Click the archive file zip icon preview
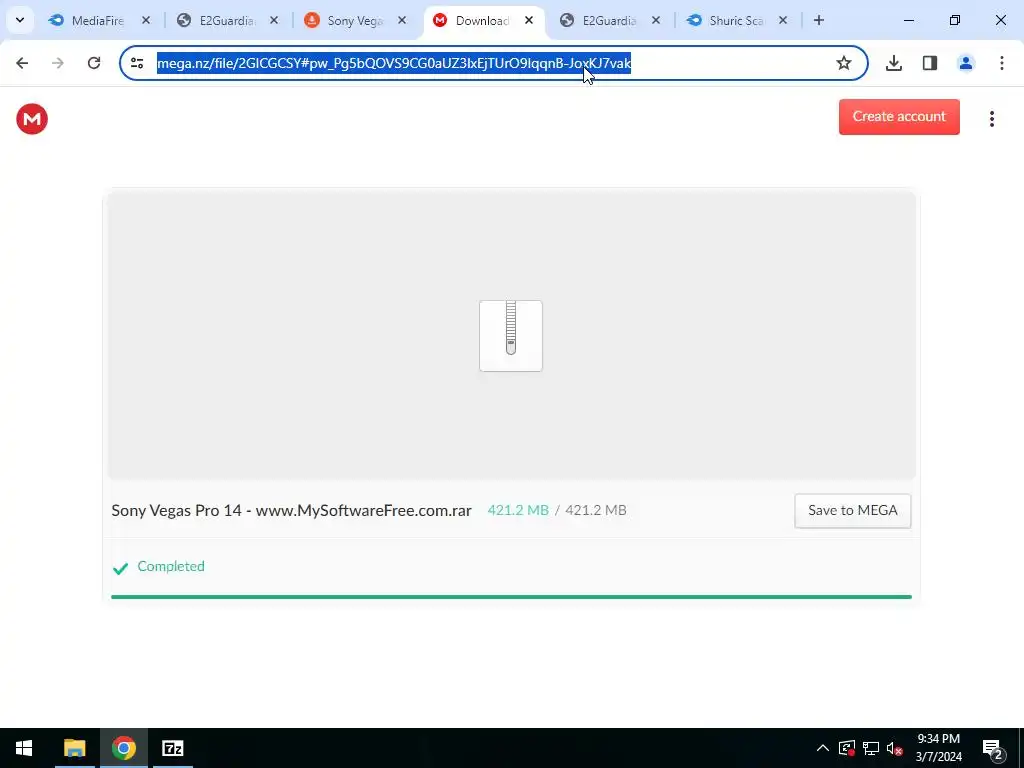 click(511, 336)
